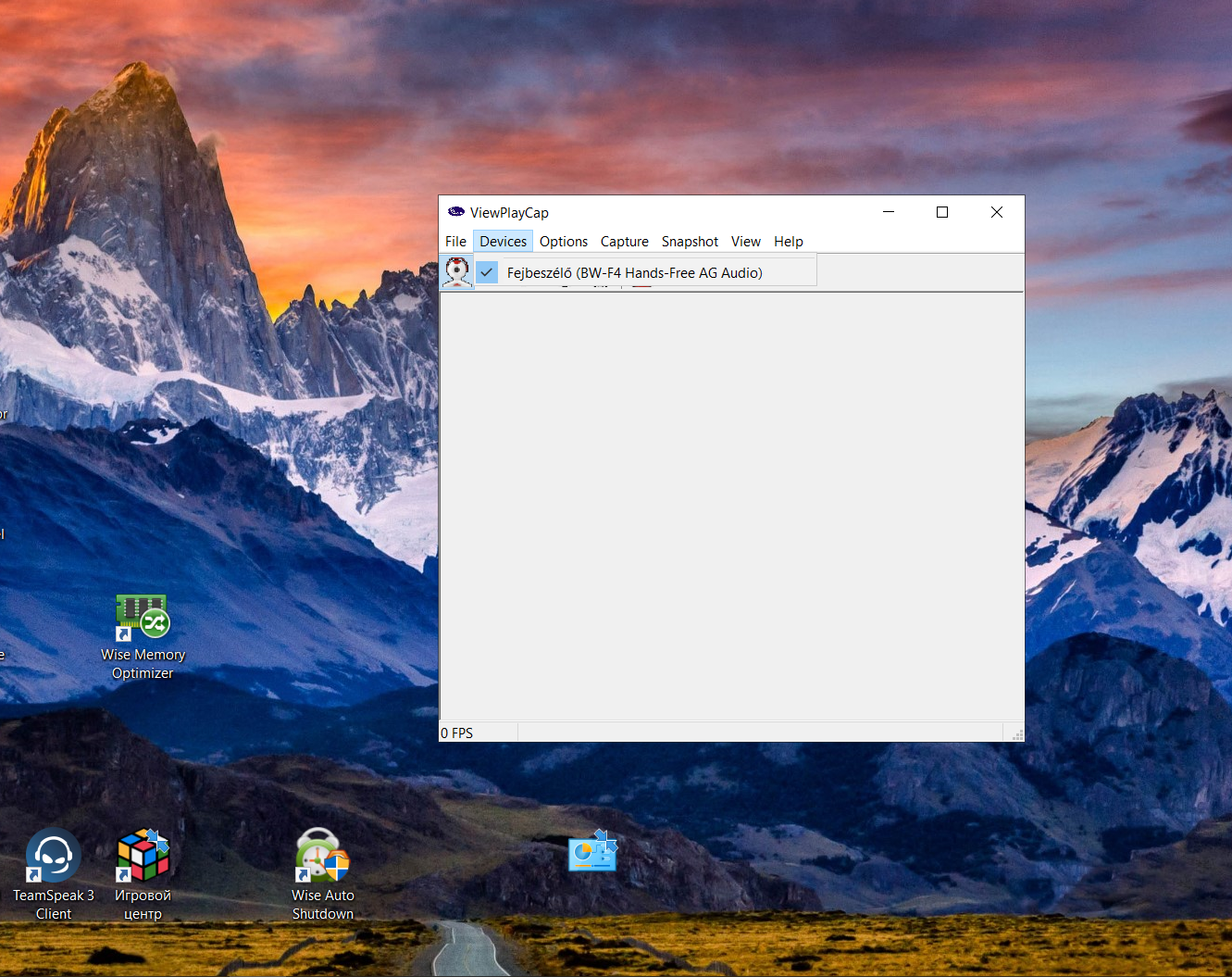The width and height of the screenshot is (1232, 977).
Task: Select the unlabeled blue chart desktop shortcut
Action: click(592, 850)
